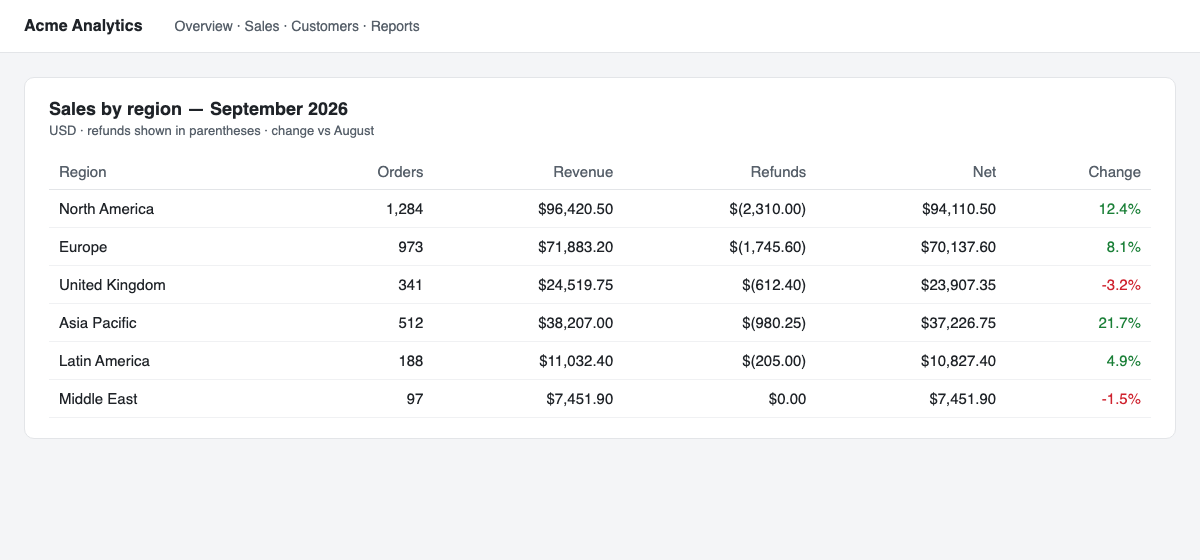Select the Asia Pacific region cell

tap(98, 323)
